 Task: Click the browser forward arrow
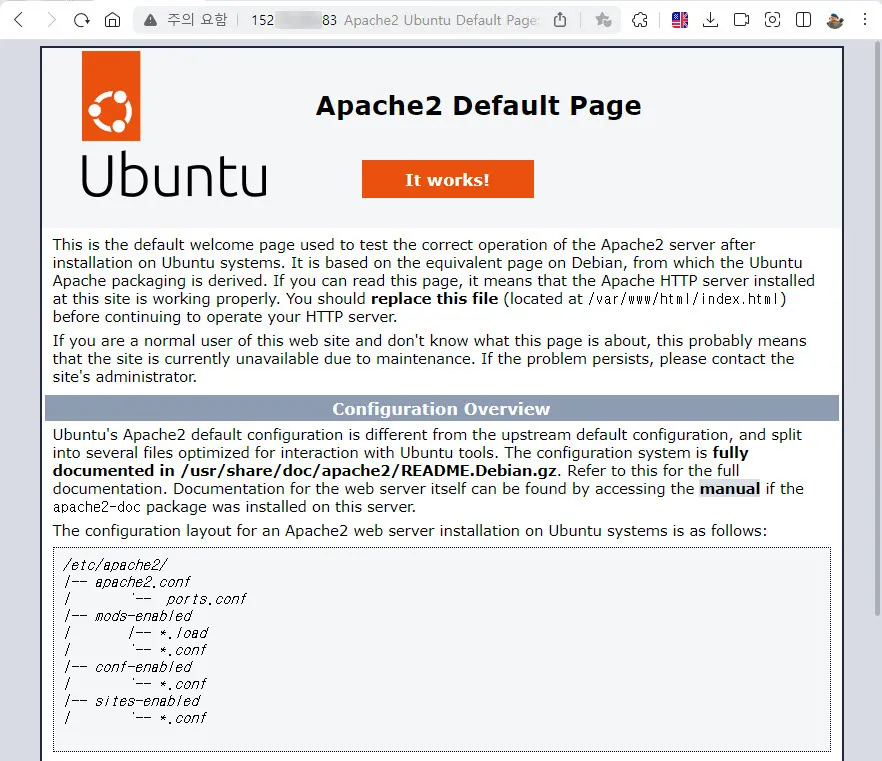pyautogui.click(x=50, y=20)
